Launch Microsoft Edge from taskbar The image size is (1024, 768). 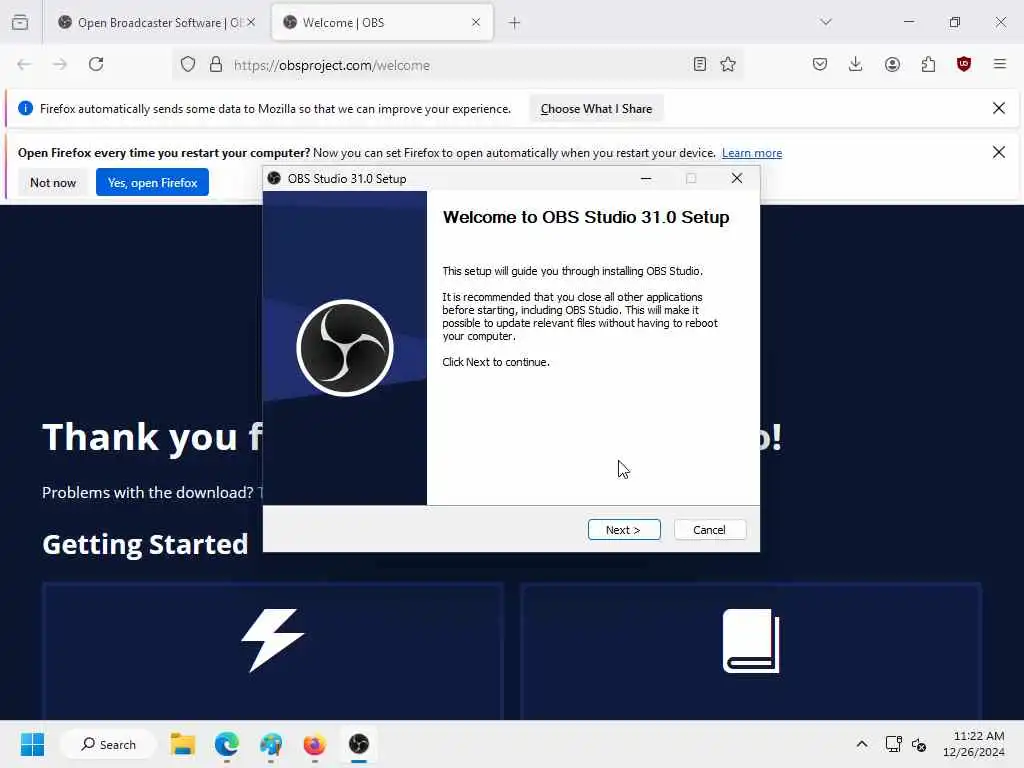[227, 744]
